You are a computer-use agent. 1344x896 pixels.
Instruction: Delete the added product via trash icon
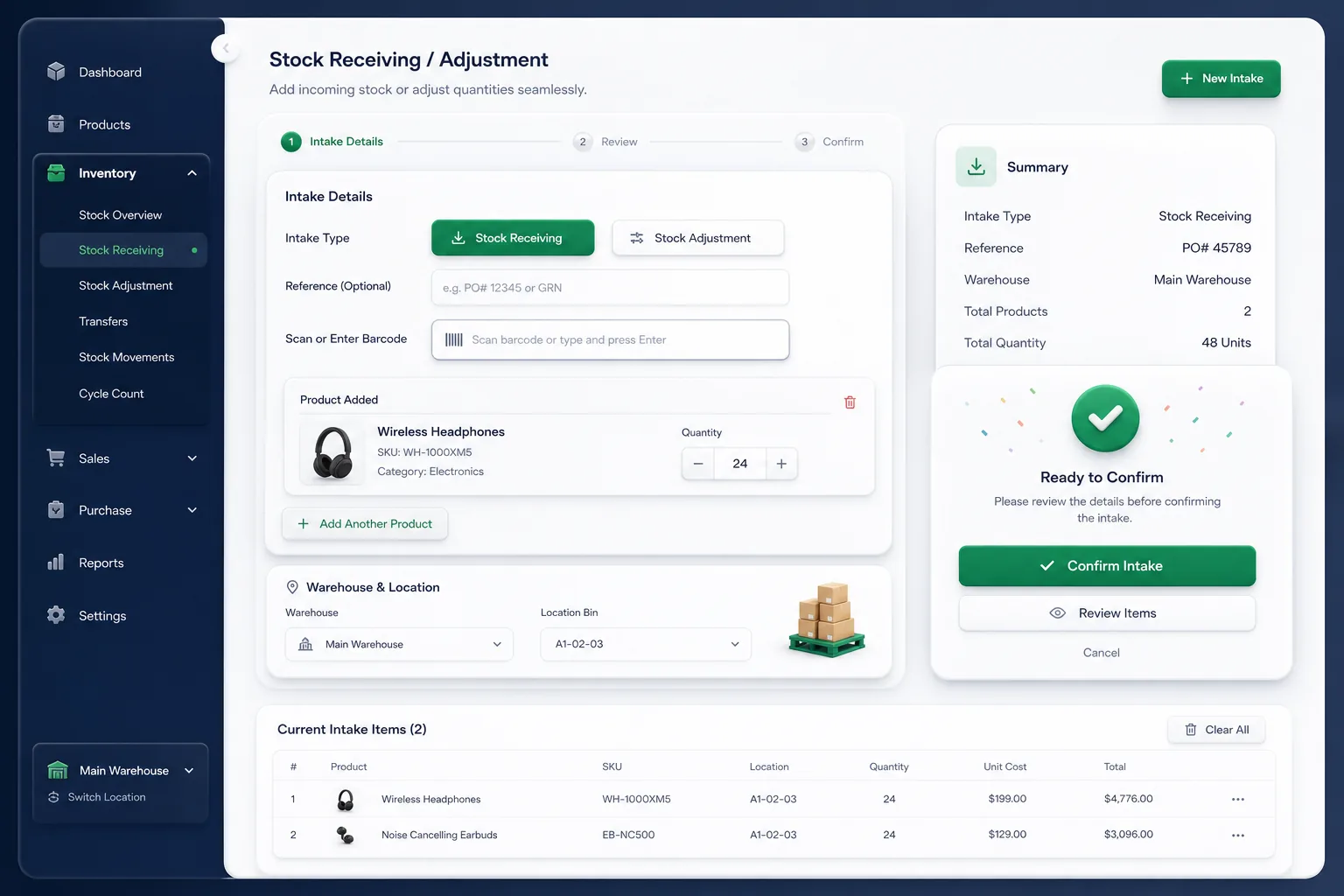pyautogui.click(x=850, y=402)
